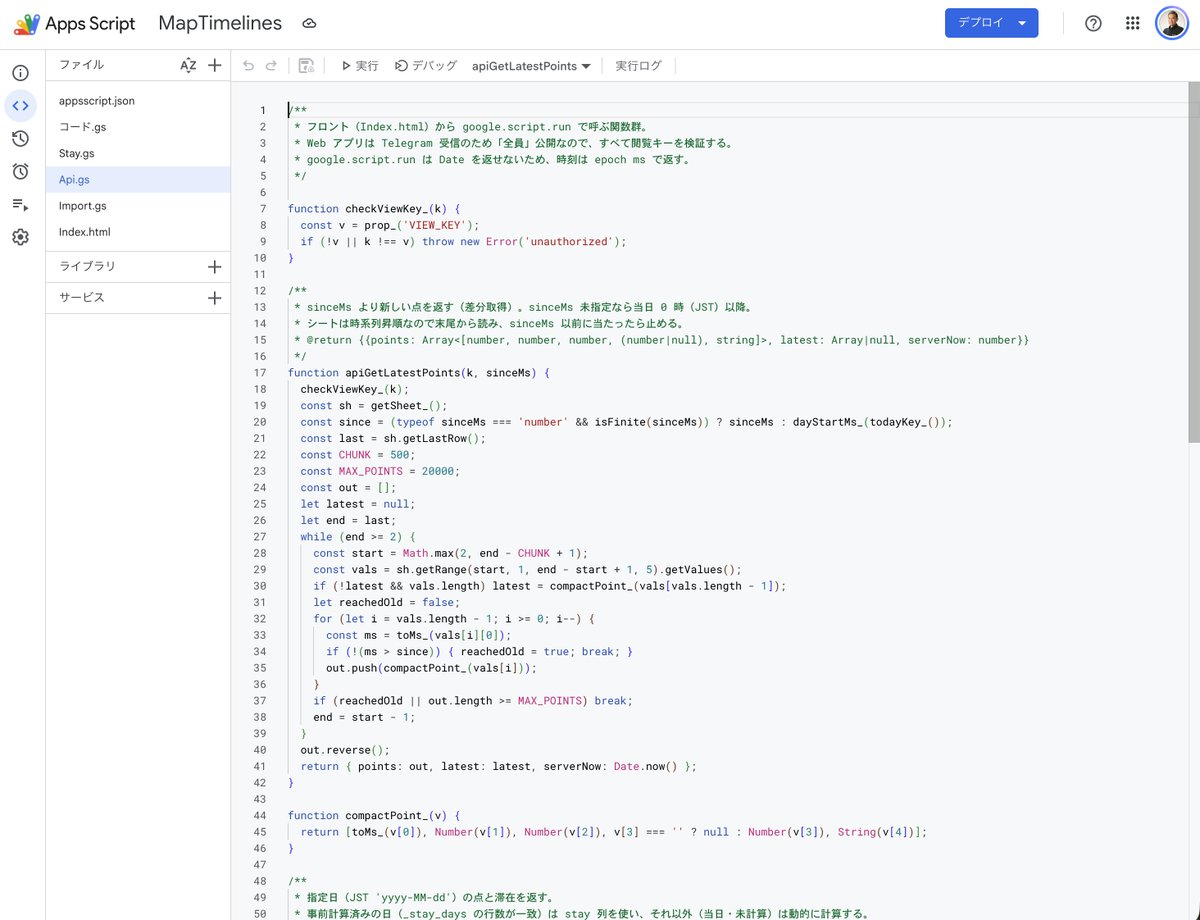The height and width of the screenshot is (920, 1200).
Task: Click 'const CHUNK = 500;' code line
Action: tap(357, 455)
